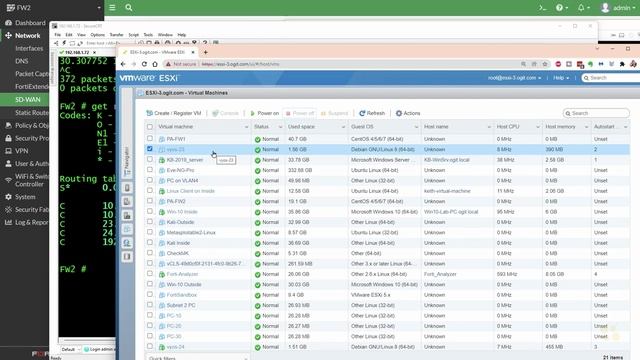Click the bookmark star icon in address bar
Viewport: 640px width, 360px height.
click(545, 64)
